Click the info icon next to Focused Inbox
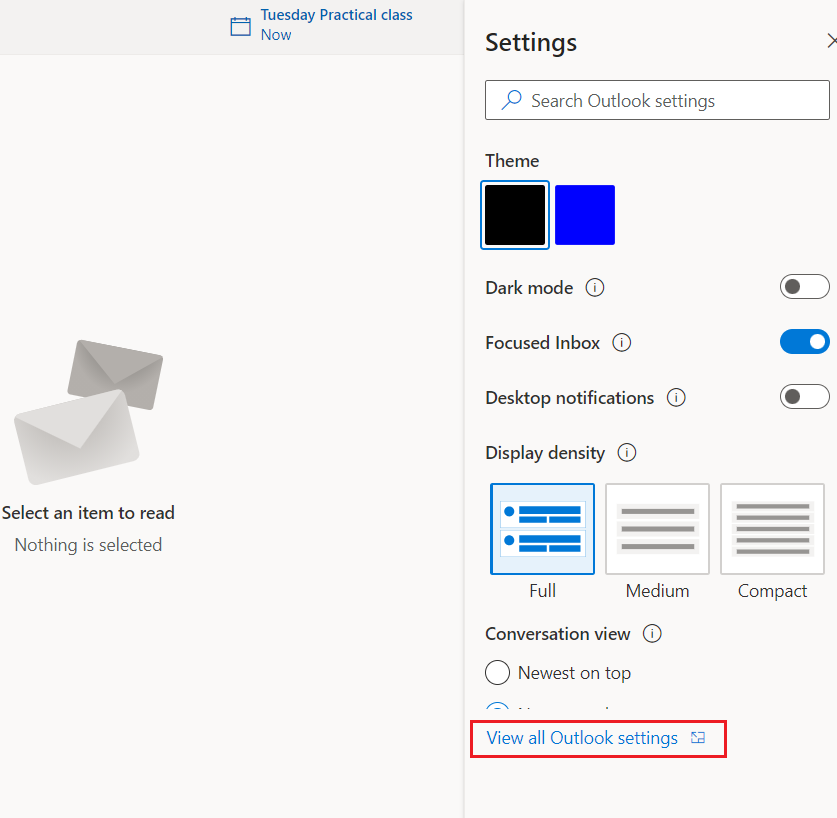This screenshot has height=818, width=837. (x=621, y=343)
